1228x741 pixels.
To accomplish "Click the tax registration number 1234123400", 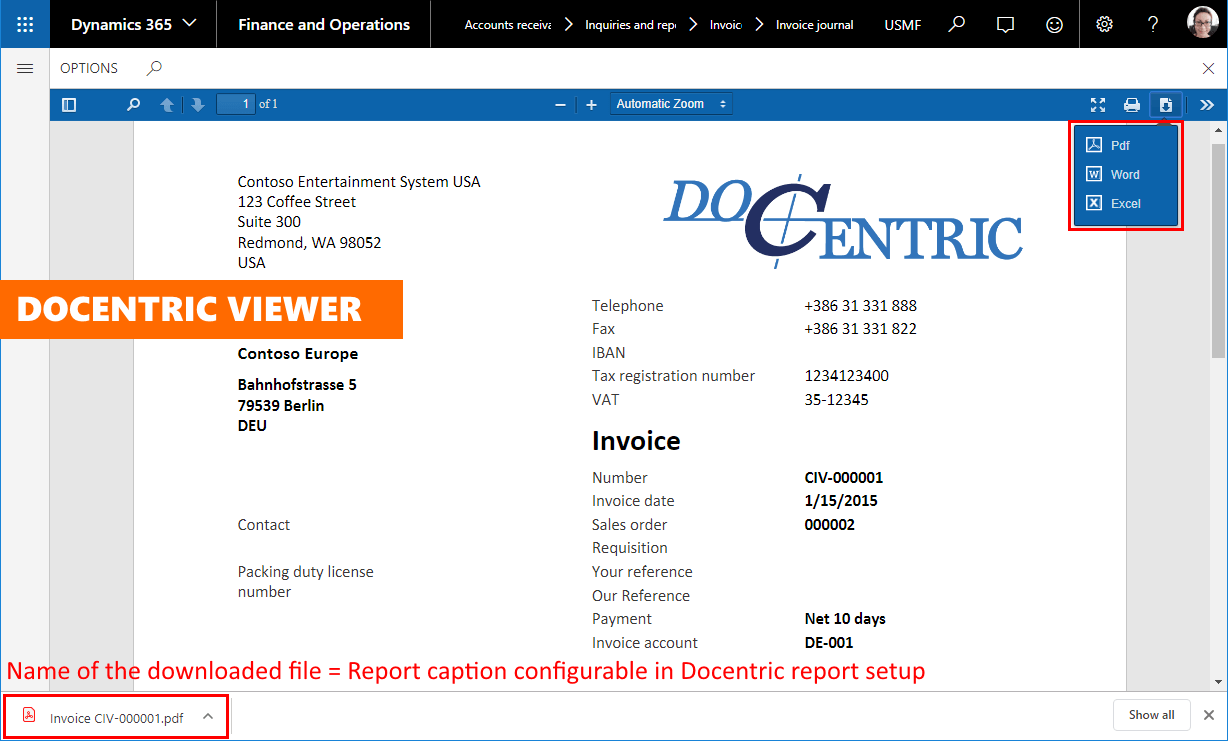I will [x=846, y=376].
